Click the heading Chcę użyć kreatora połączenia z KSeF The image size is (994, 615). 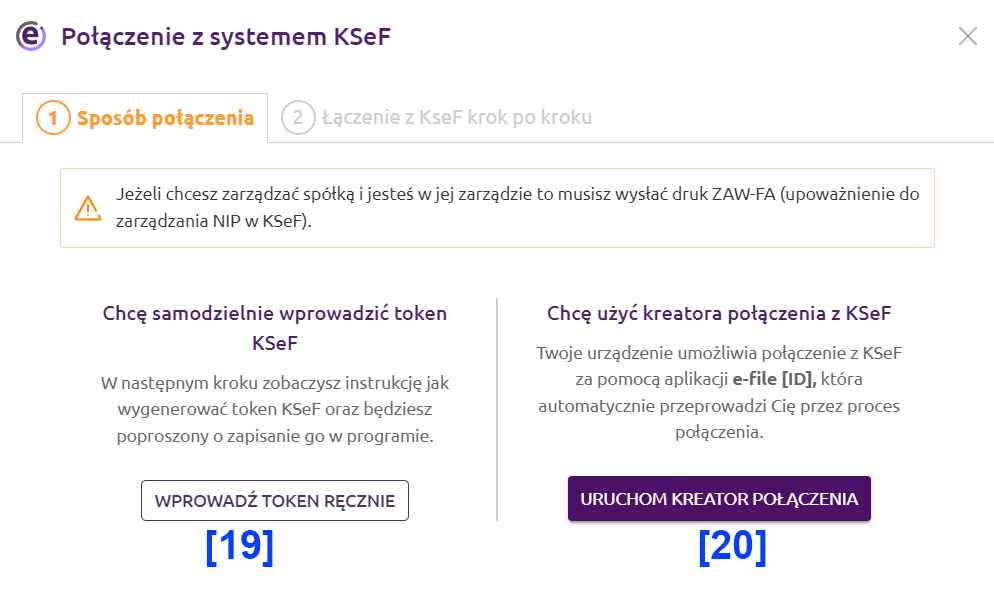(x=719, y=313)
